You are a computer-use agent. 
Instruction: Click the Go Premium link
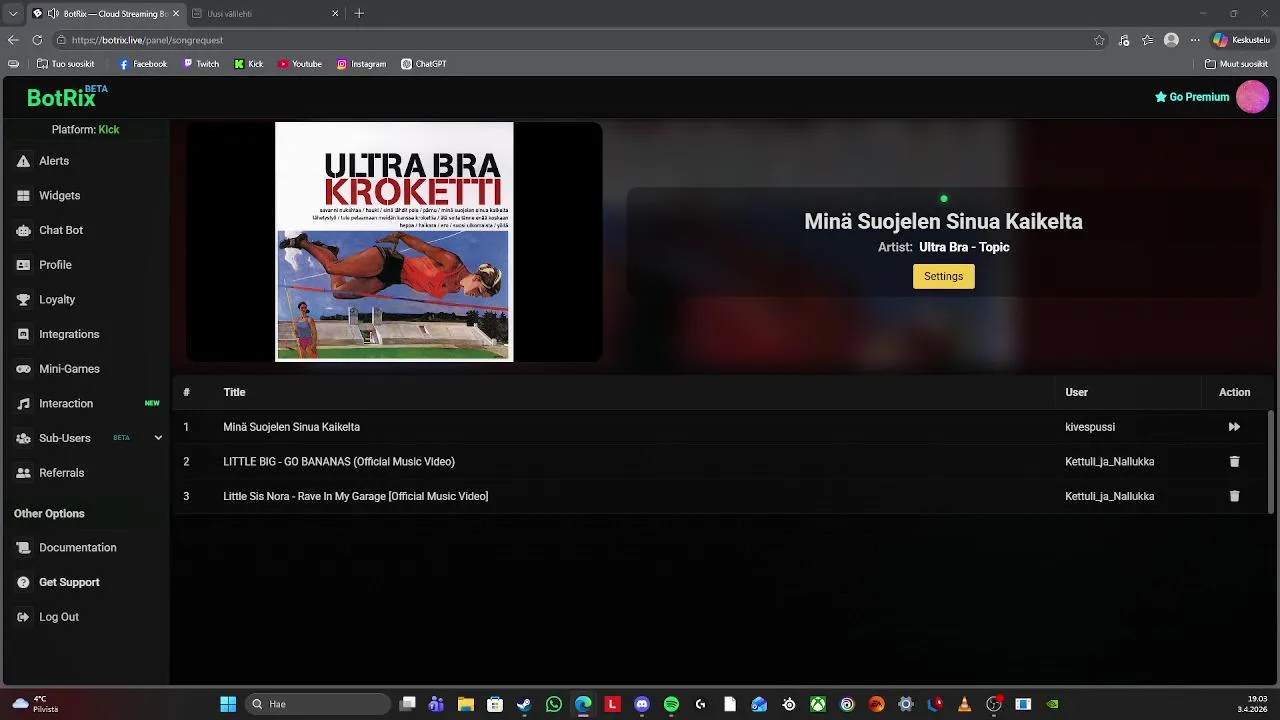[x=1192, y=97]
